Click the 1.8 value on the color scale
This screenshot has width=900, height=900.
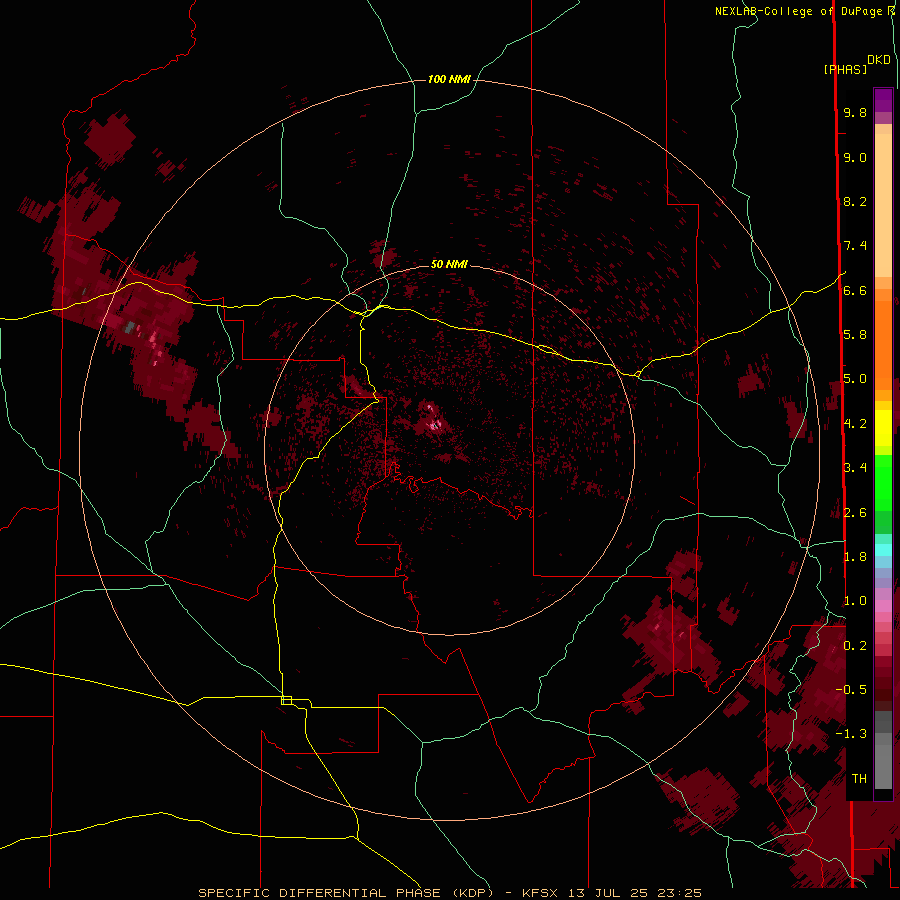[x=855, y=556]
